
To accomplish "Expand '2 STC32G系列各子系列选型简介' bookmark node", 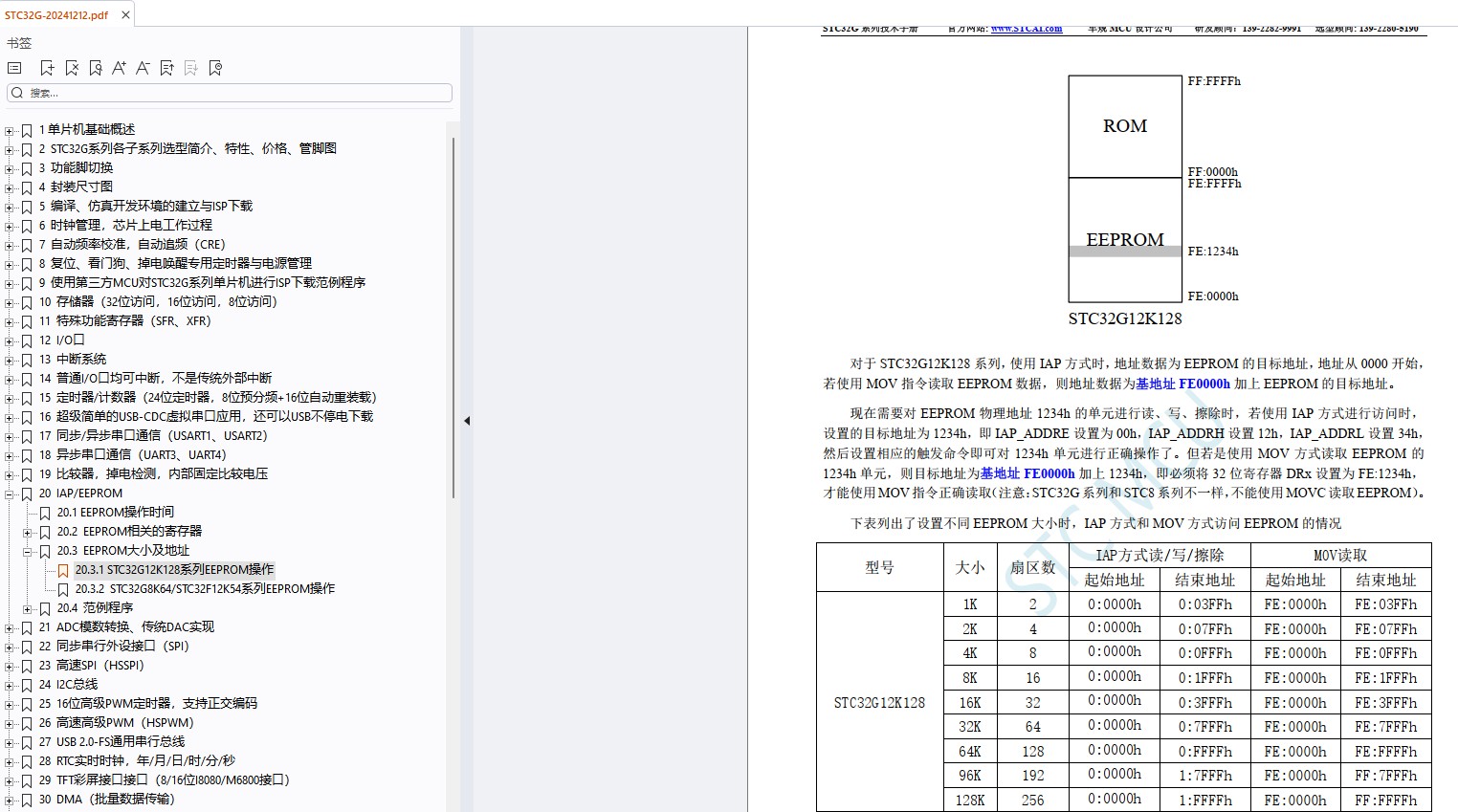I will [10, 149].
